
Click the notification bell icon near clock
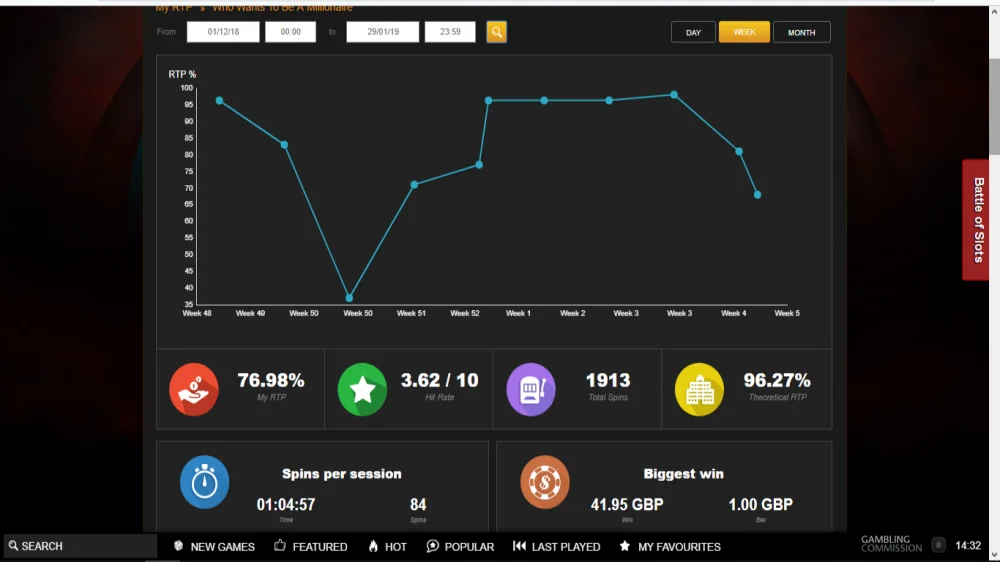tap(938, 545)
